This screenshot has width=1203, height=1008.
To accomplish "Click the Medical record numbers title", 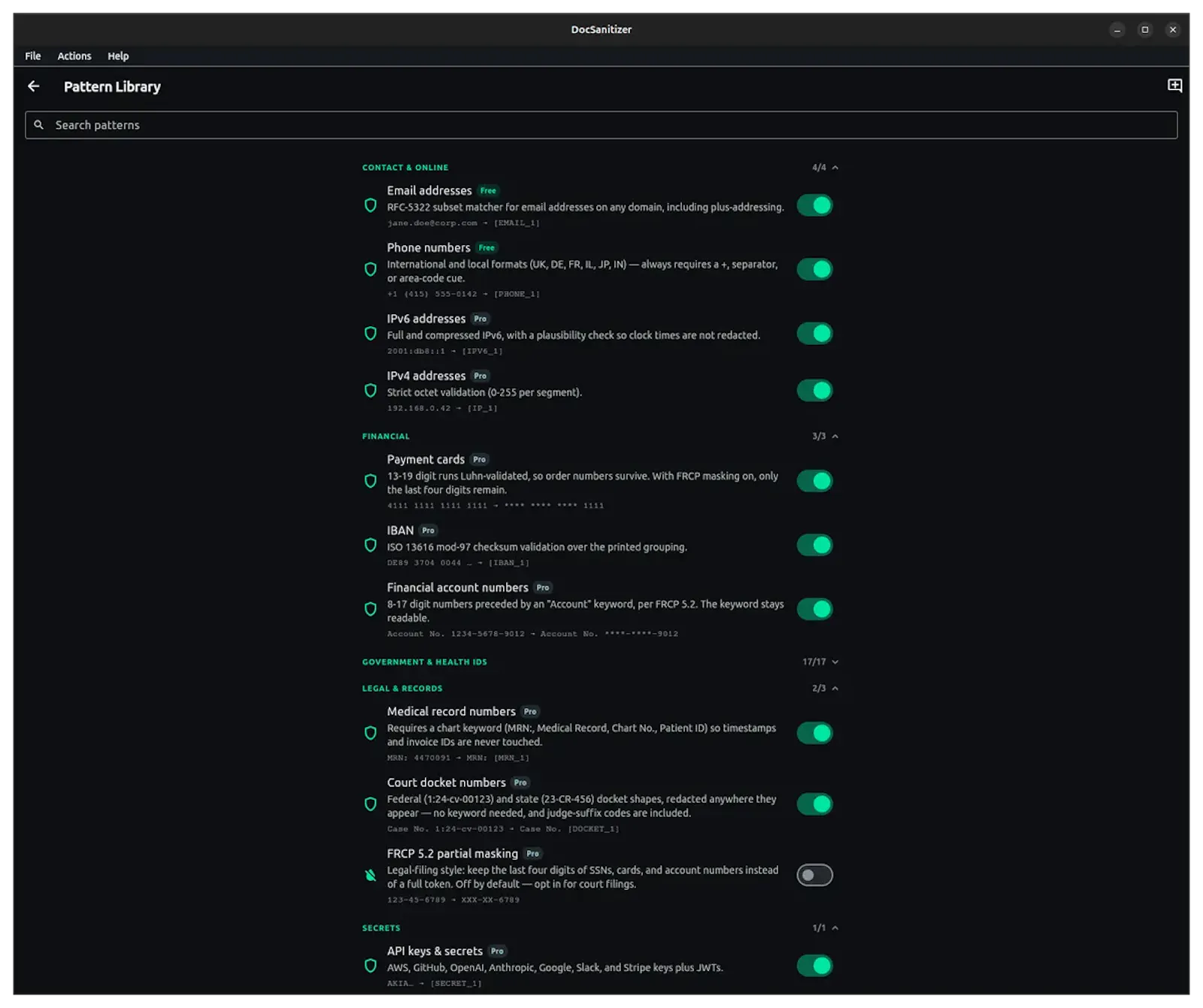I will coord(451,712).
